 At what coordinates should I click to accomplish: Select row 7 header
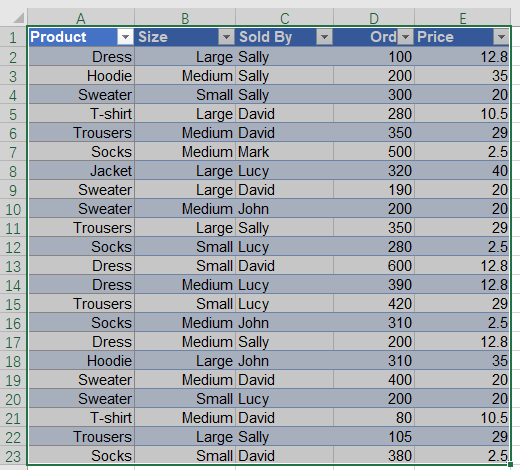coord(13,152)
